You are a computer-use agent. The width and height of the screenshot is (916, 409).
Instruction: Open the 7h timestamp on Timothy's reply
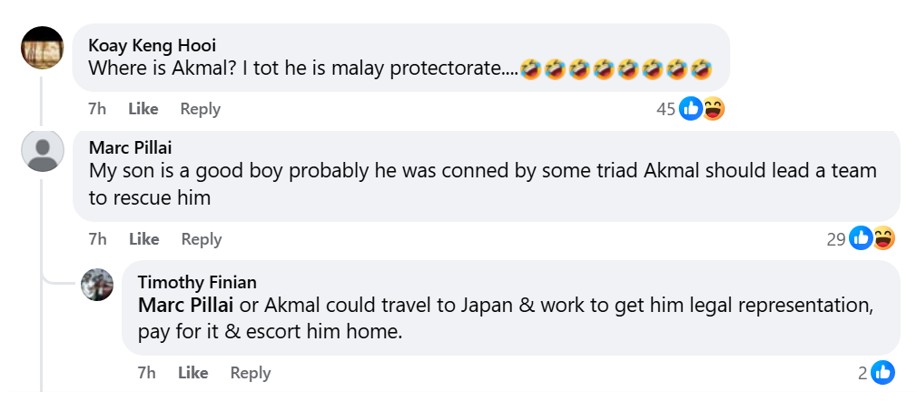[x=147, y=373]
